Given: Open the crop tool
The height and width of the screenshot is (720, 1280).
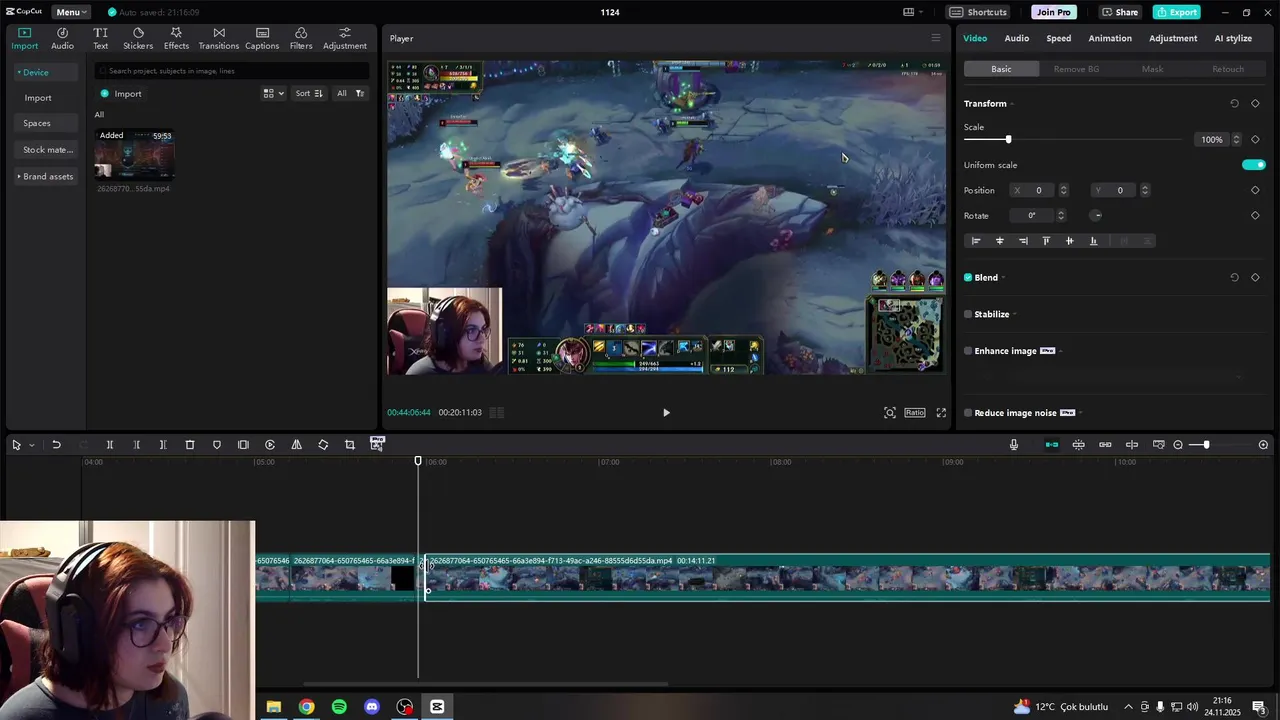Looking at the screenshot, I should pos(350,445).
